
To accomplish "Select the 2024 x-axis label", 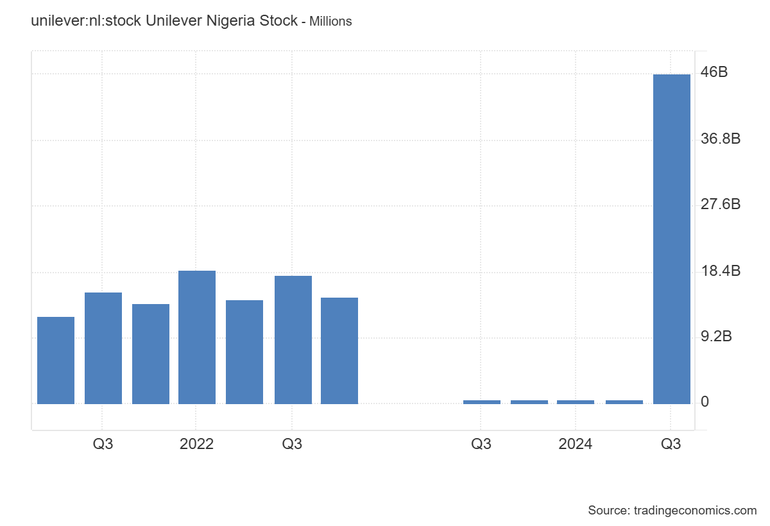I will (x=576, y=444).
